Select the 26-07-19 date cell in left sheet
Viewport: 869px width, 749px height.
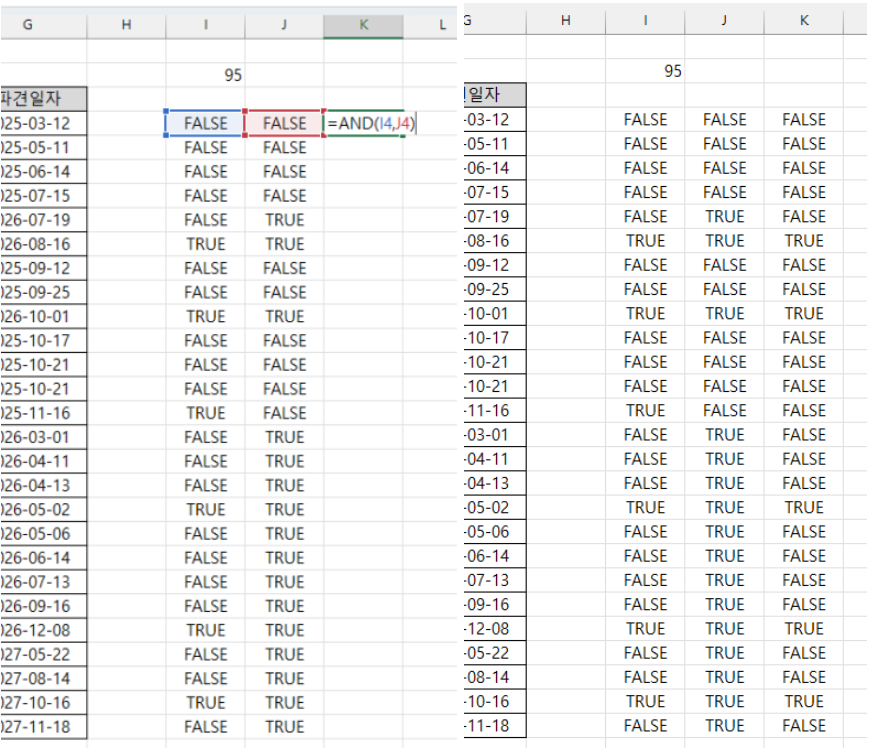click(x=43, y=220)
